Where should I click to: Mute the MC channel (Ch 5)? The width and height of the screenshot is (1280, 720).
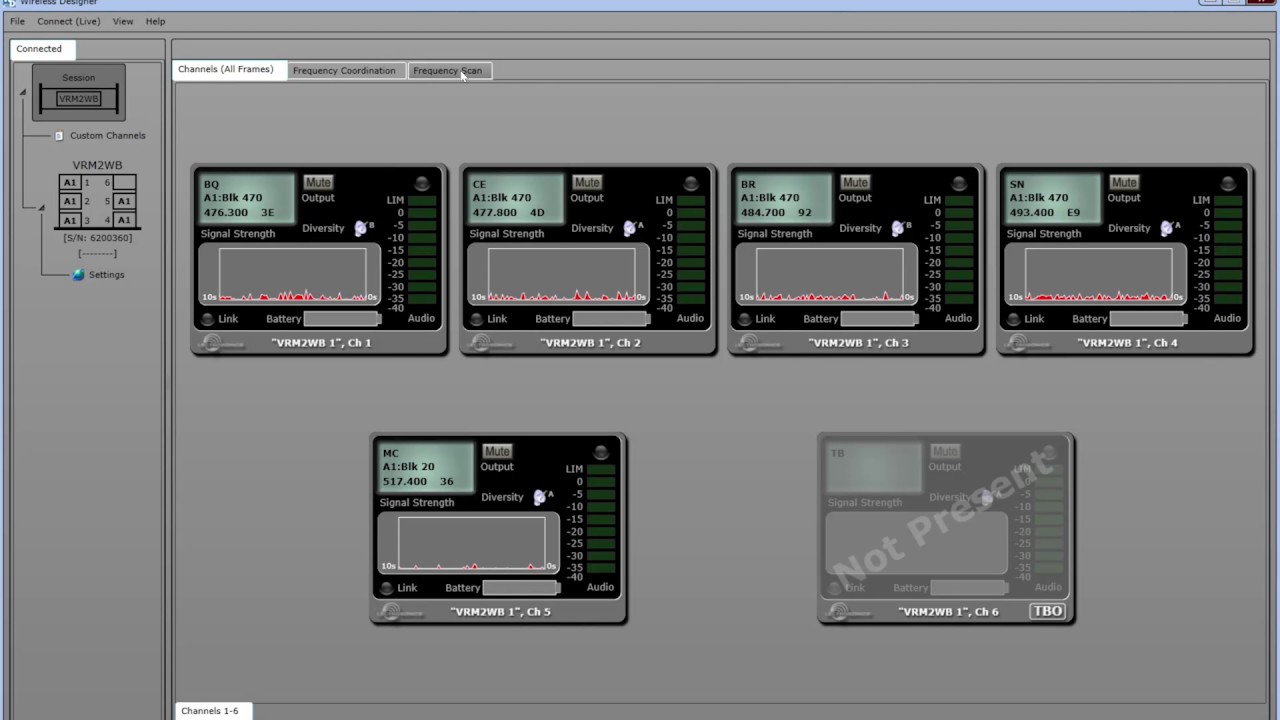(x=497, y=452)
